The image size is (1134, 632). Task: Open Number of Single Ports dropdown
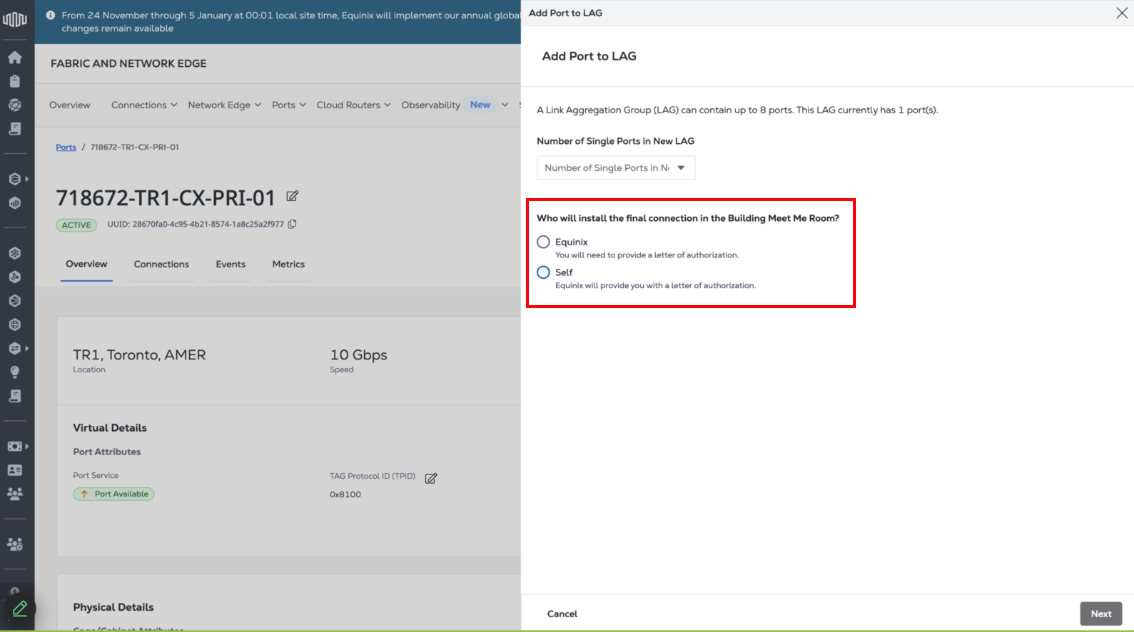click(615, 168)
